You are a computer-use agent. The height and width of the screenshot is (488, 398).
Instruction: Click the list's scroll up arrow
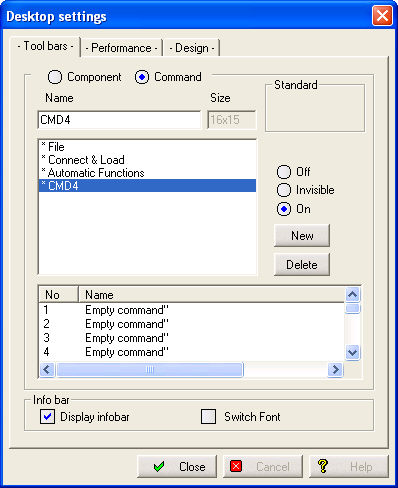click(352, 294)
